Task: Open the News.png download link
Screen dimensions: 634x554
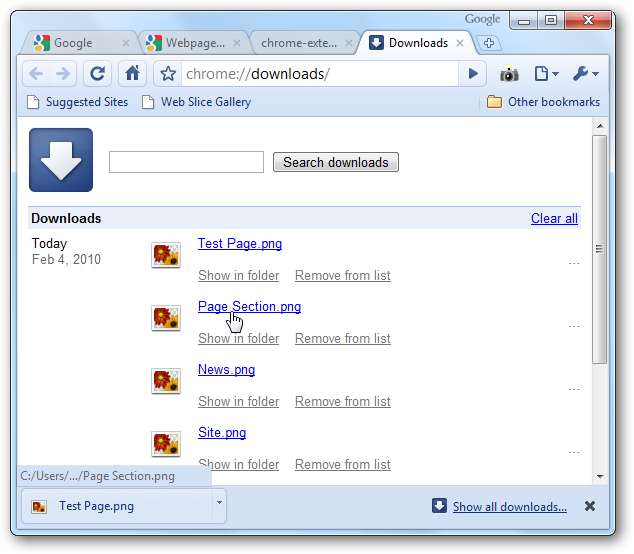Action: click(226, 370)
